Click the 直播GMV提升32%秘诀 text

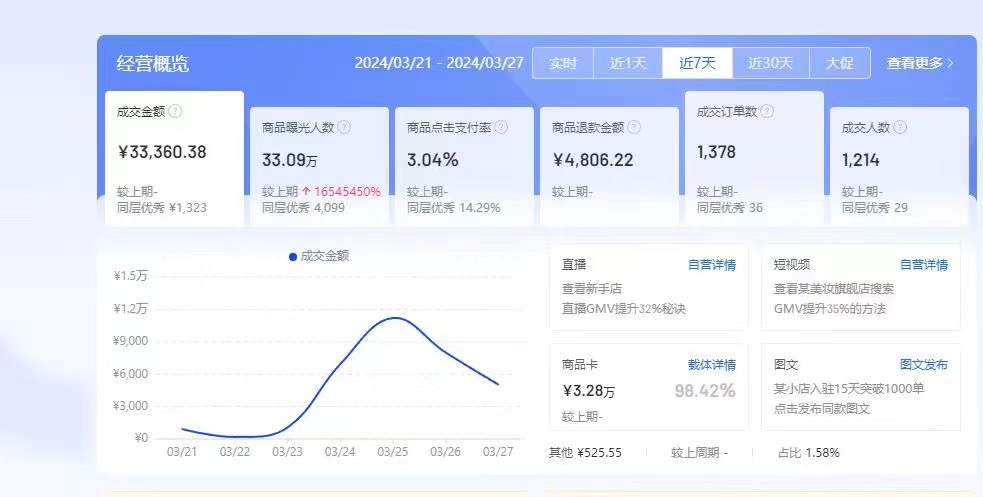(624, 309)
